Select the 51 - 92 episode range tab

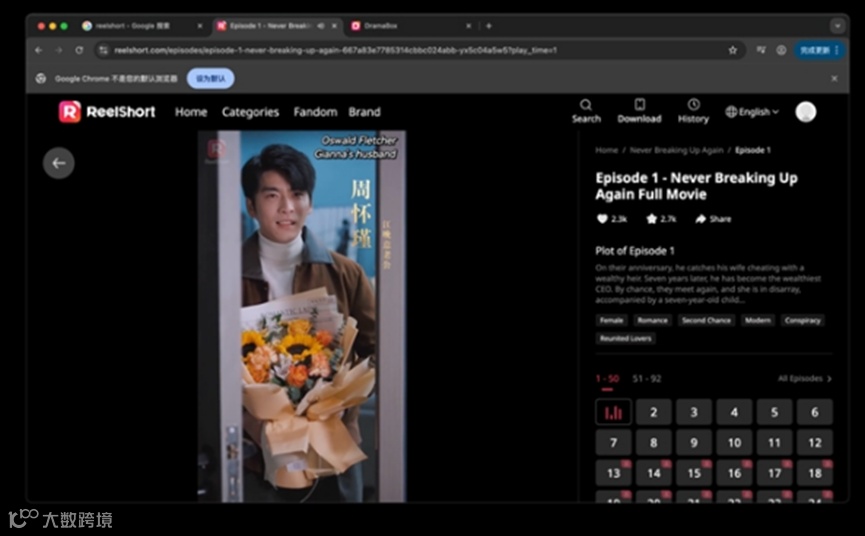647,379
